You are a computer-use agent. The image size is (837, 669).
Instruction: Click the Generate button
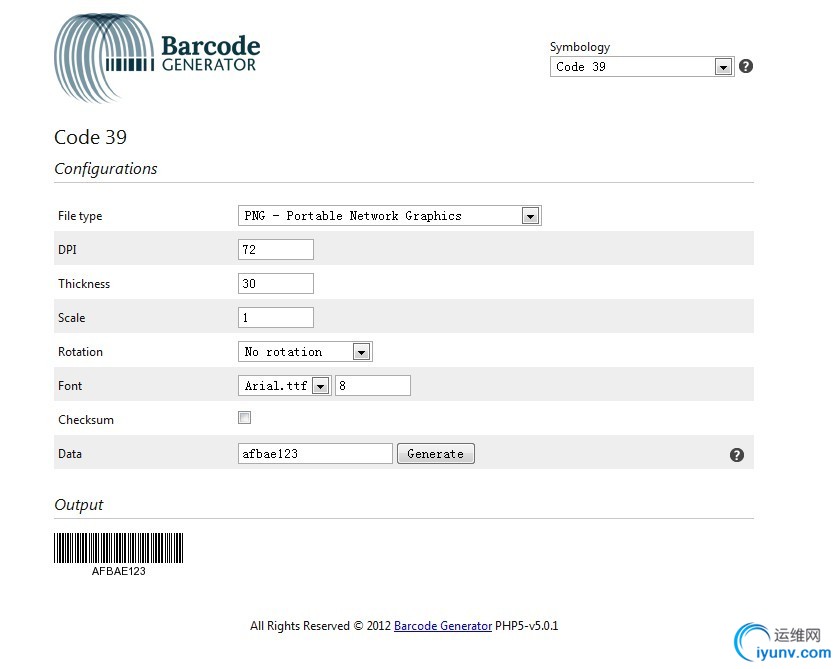click(436, 454)
